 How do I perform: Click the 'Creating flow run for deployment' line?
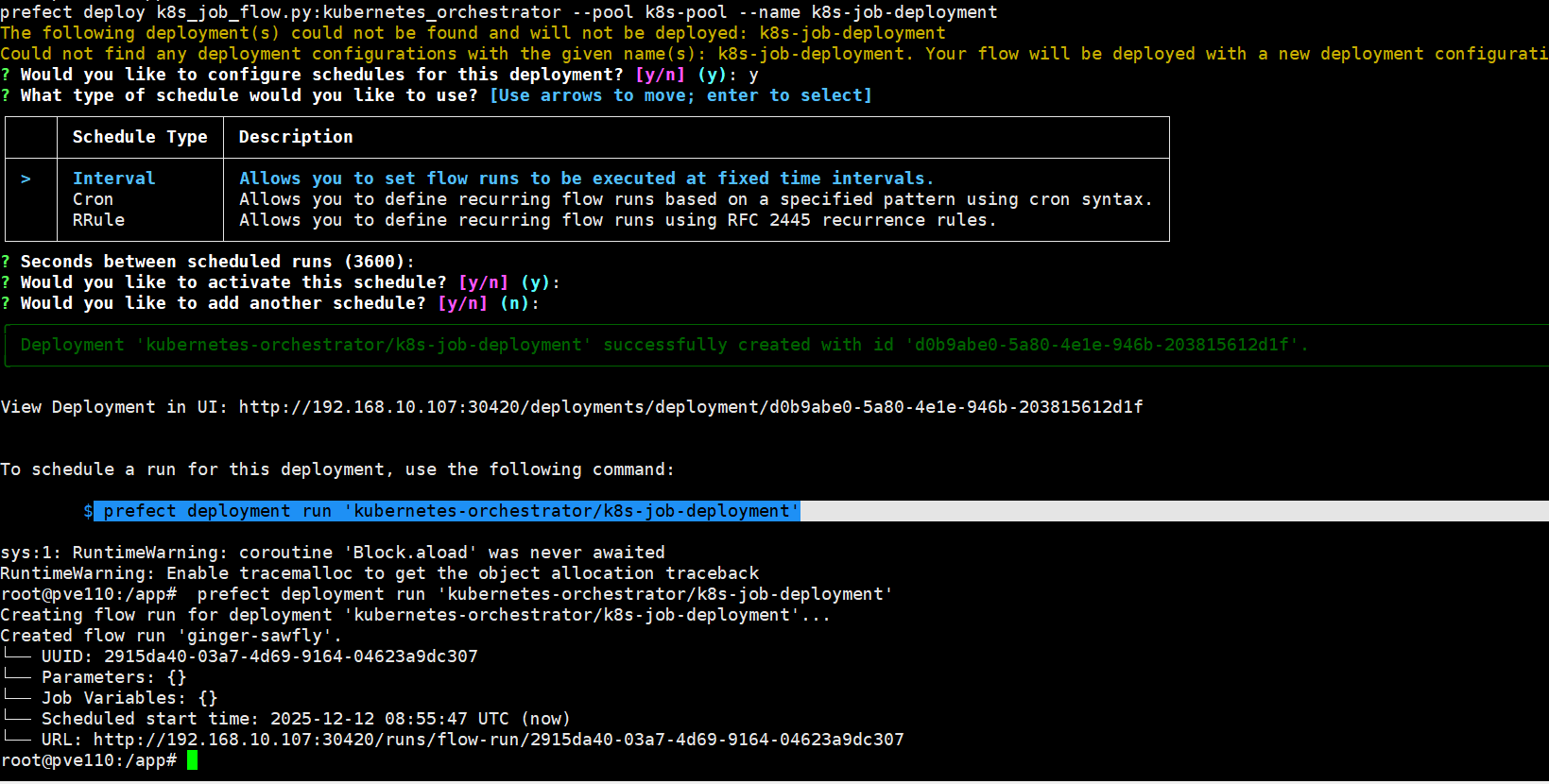416,615
